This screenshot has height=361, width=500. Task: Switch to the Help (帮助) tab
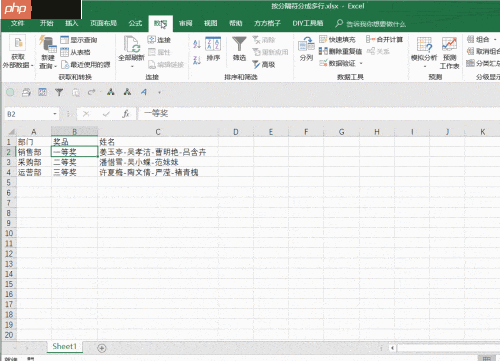point(235,23)
